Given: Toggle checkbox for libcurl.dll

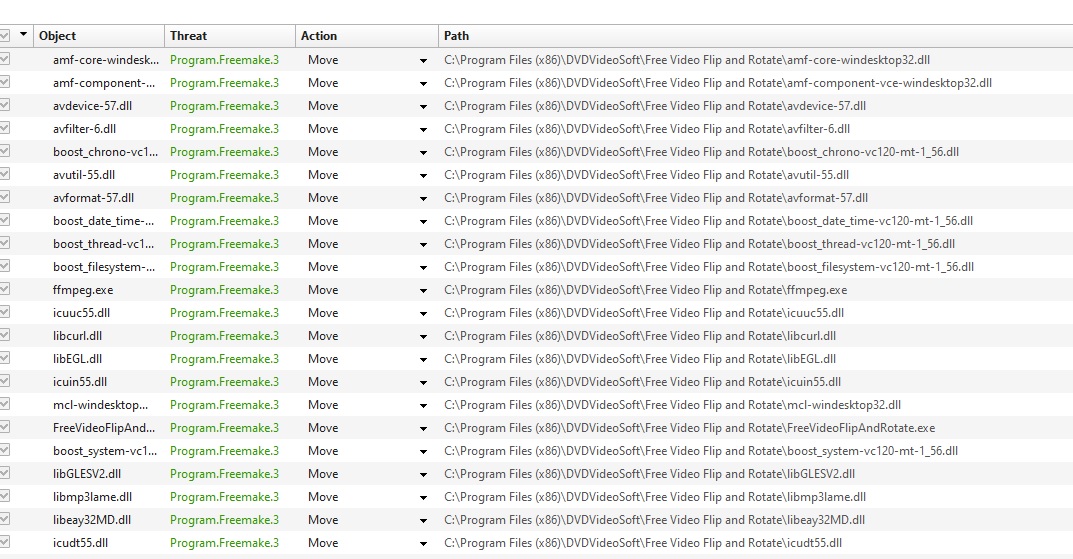Looking at the screenshot, I should click(x=6, y=335).
